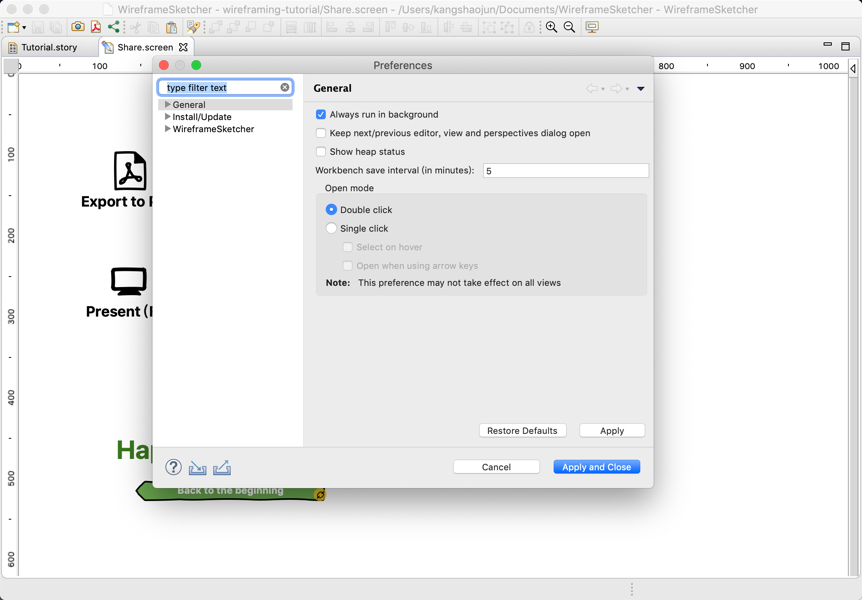The width and height of the screenshot is (862, 600).
Task: Open the Preferences view menu triangle
Action: click(641, 89)
